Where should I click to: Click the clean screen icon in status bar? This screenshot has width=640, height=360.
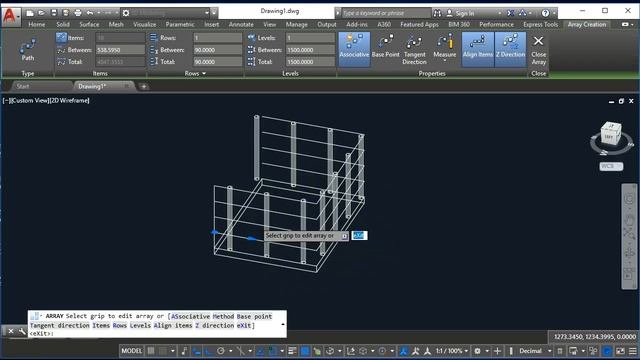[x=620, y=351]
